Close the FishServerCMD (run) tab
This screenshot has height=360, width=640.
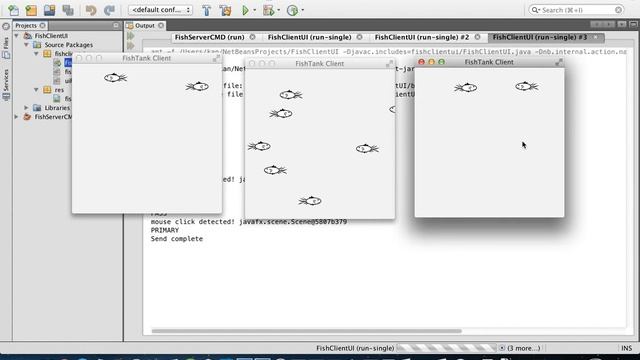tap(253, 37)
